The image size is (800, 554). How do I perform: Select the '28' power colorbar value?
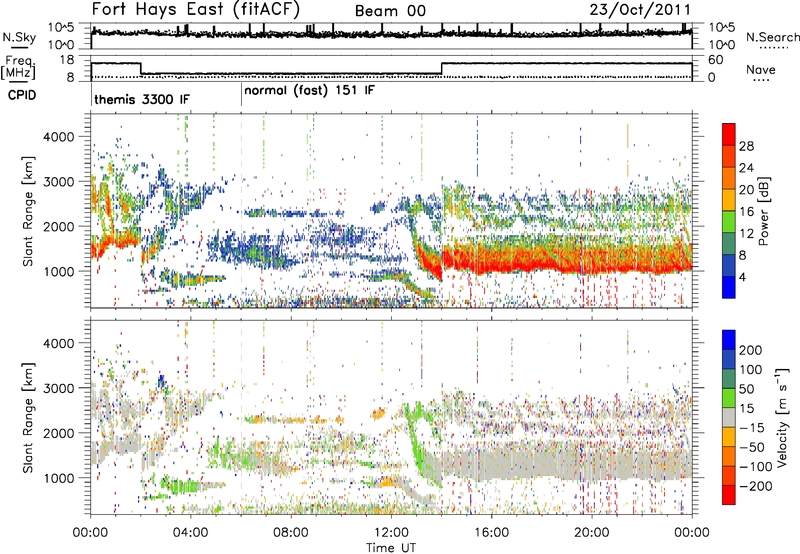coord(746,146)
